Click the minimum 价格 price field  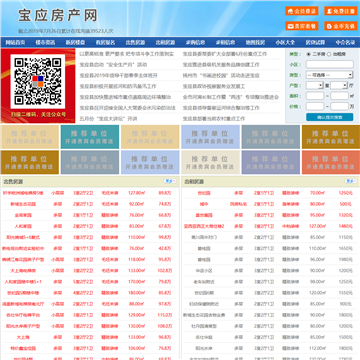point(315,107)
